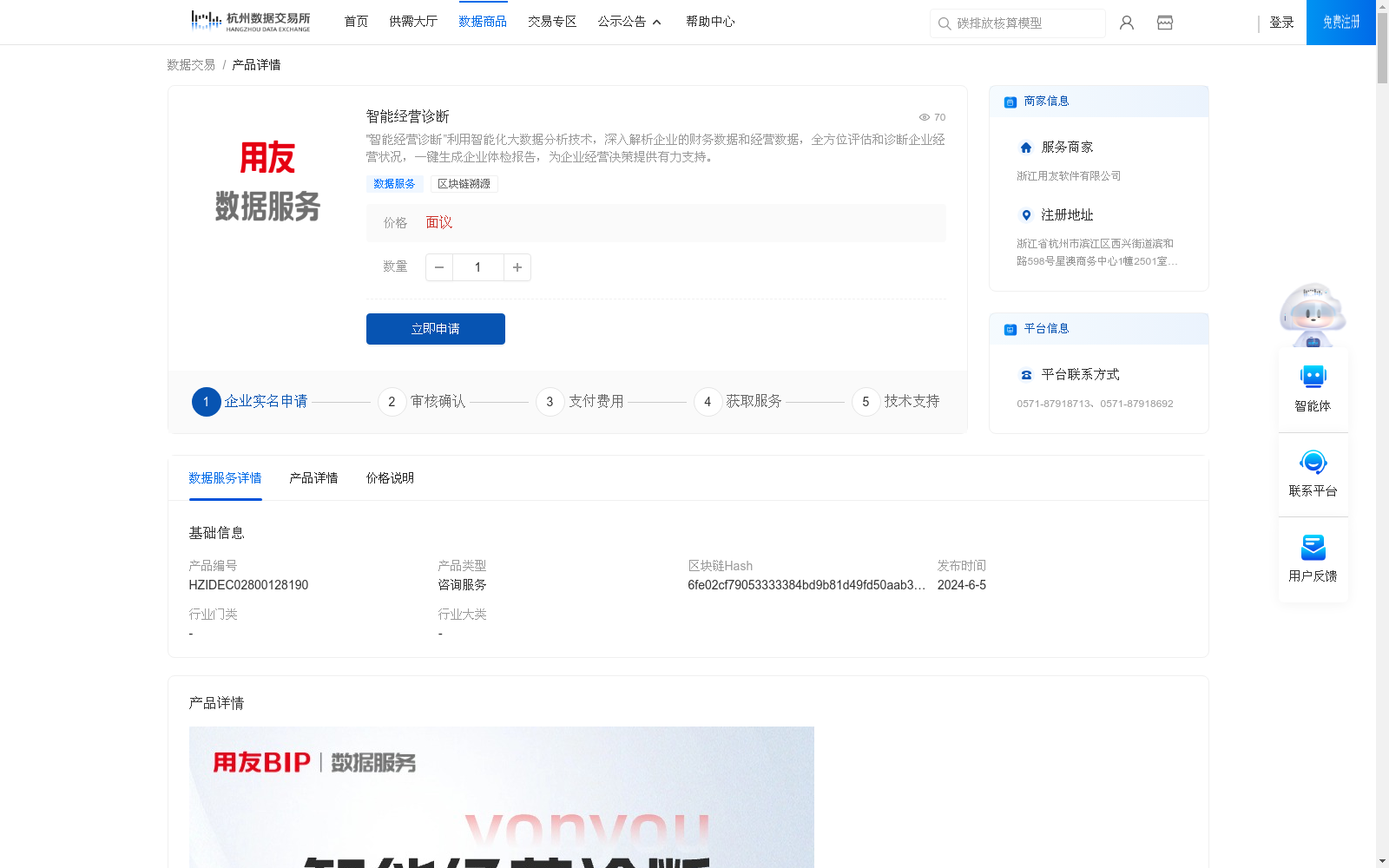Screen dimensions: 1389x868
Task: Open 数据商品 navigation item
Action: pos(483,22)
